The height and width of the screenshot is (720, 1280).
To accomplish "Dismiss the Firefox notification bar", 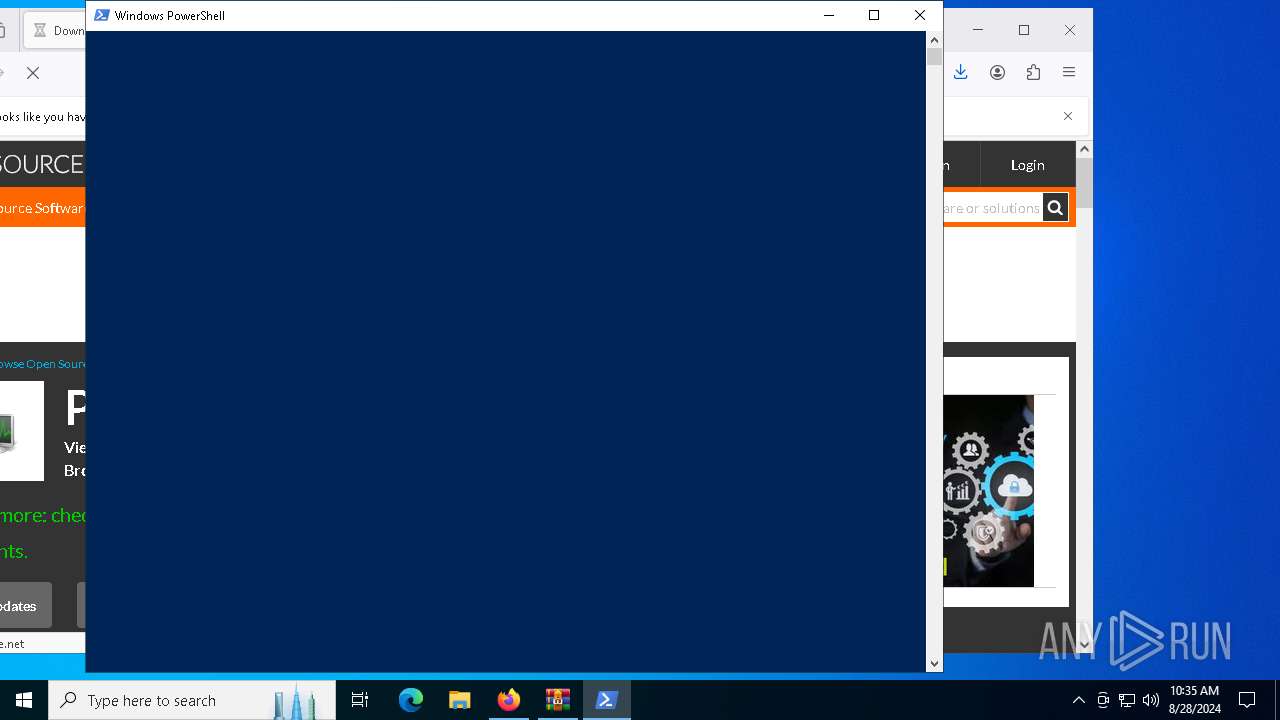I will point(1068,117).
